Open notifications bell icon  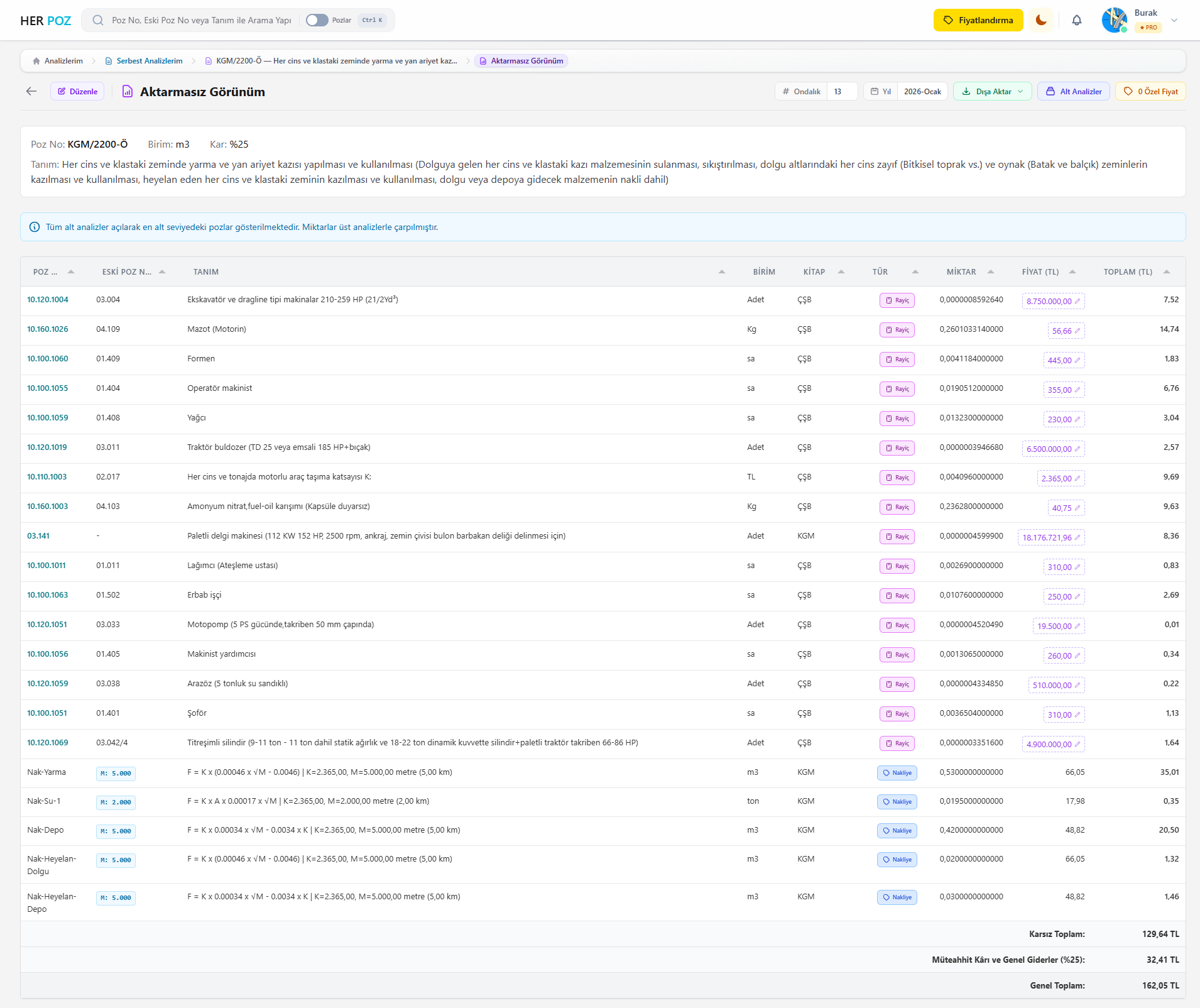pyautogui.click(x=1076, y=20)
